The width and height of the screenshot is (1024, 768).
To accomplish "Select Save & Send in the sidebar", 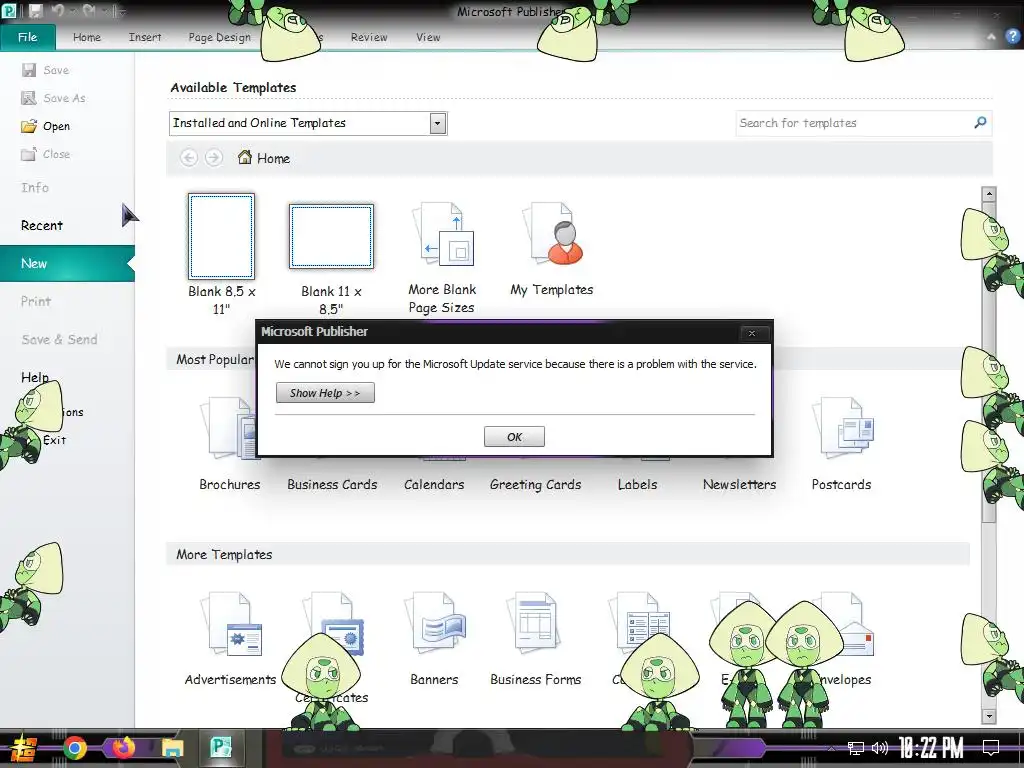I will click(x=59, y=340).
